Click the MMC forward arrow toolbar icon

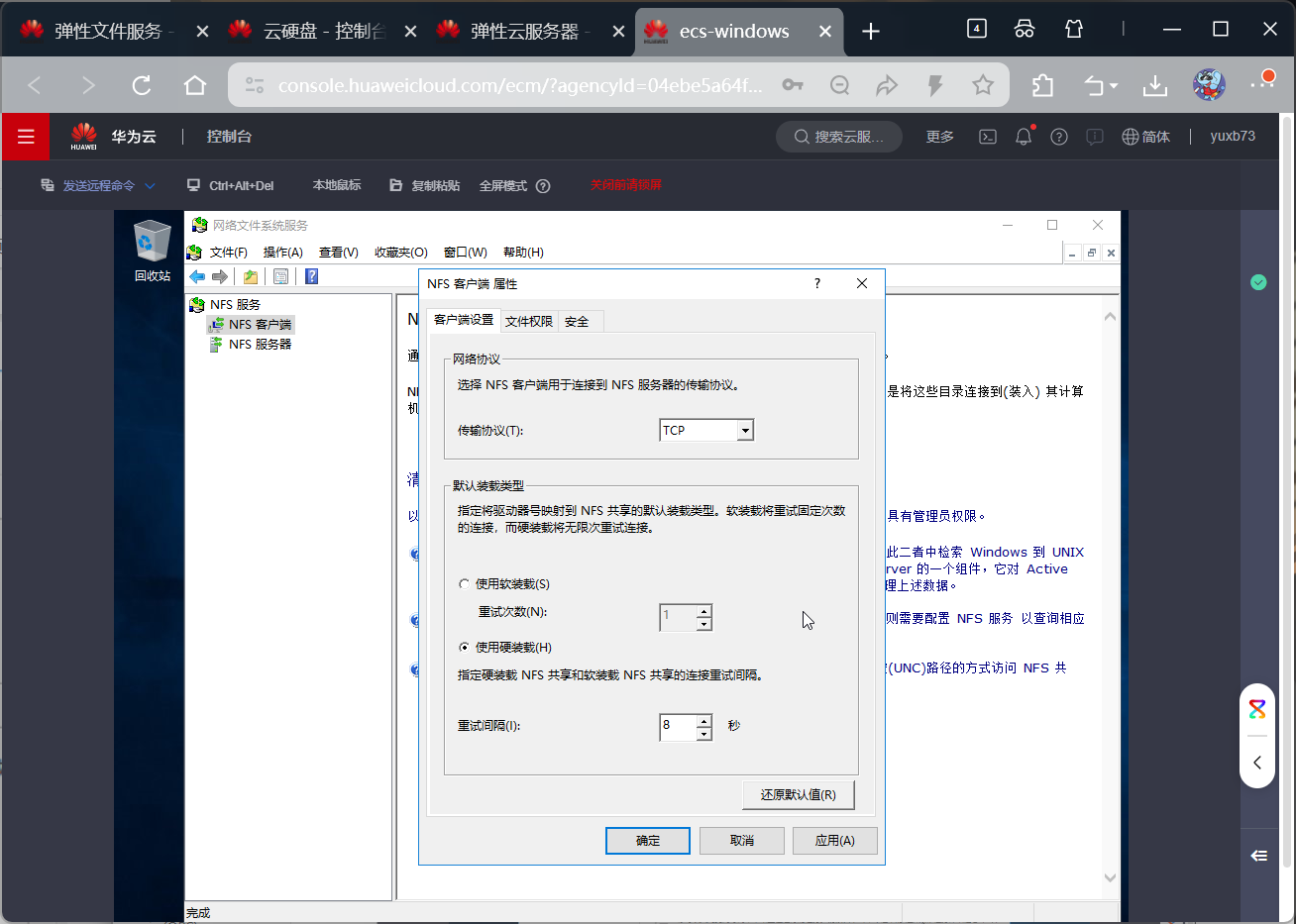pos(220,276)
